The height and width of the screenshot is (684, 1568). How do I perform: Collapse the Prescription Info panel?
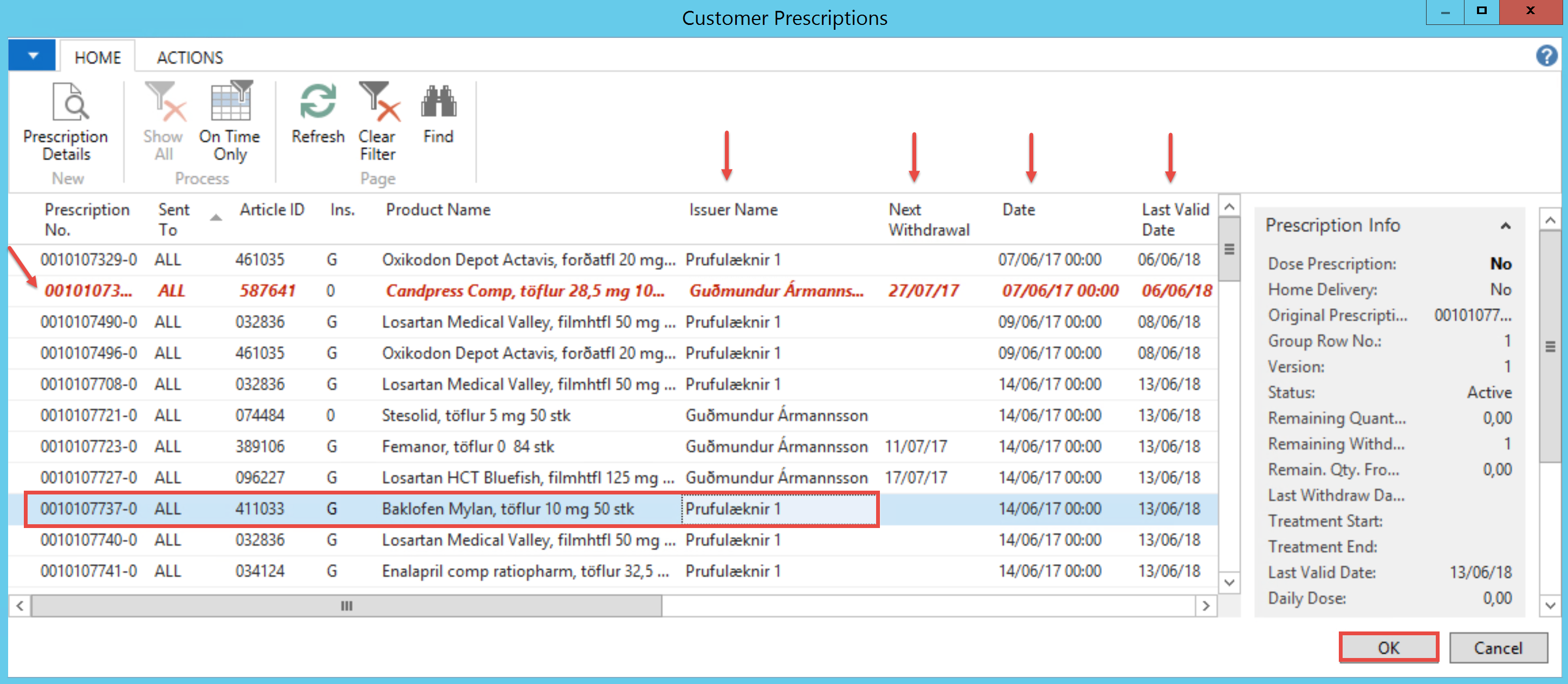pyautogui.click(x=1505, y=226)
